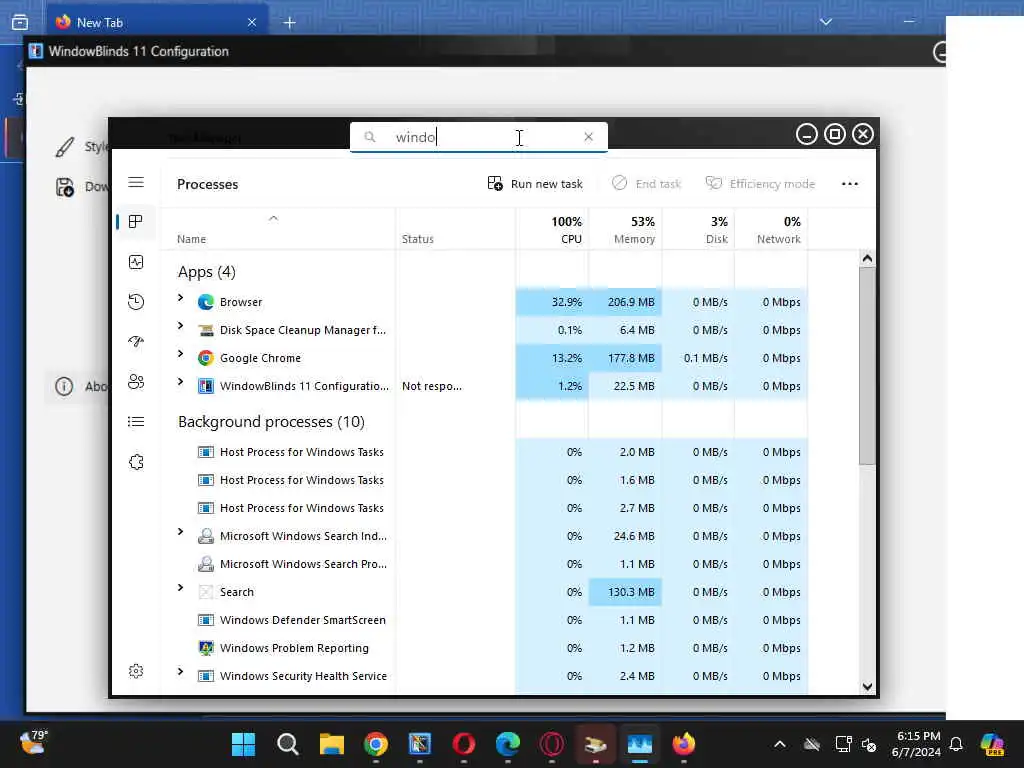1024x768 pixels.
Task: Expand Disk Space Cleanup Manager process
Action: (180, 326)
